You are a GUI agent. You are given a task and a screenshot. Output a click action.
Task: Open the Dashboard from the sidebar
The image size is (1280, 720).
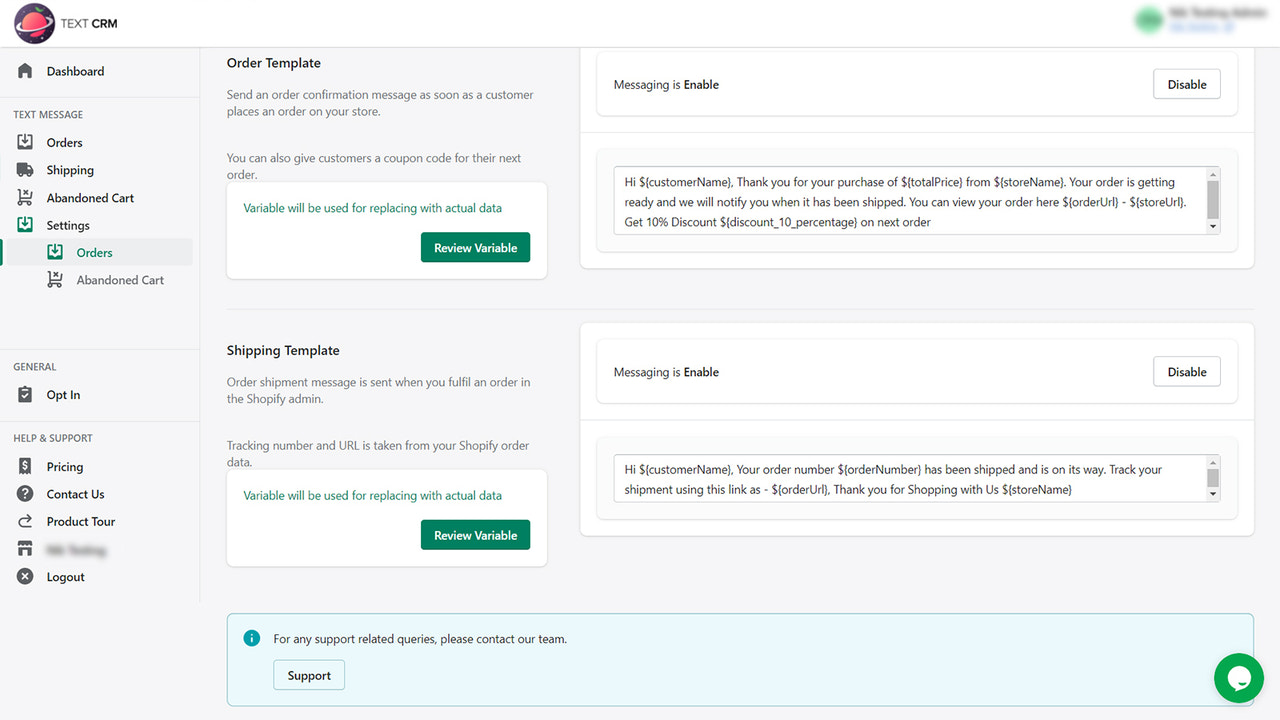pyautogui.click(x=75, y=71)
